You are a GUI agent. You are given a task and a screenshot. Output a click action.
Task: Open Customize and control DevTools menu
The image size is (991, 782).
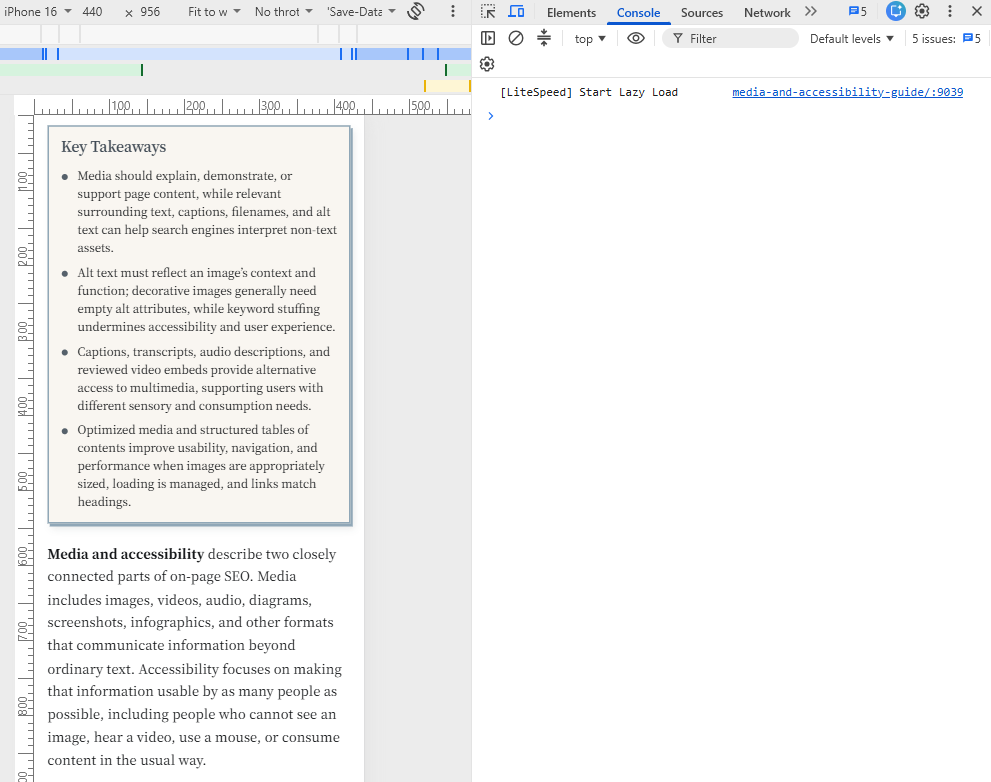[949, 11]
